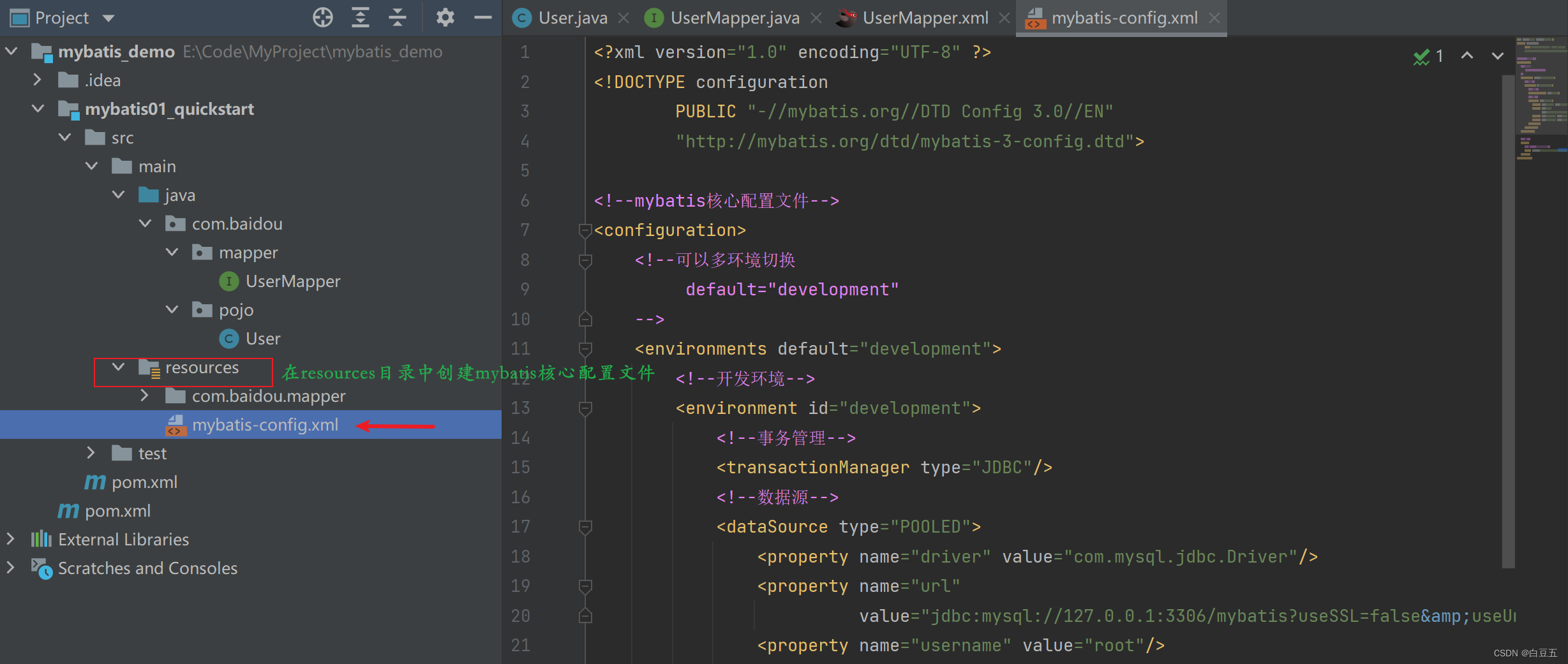The height and width of the screenshot is (664, 1568).
Task: Click the Scratches and Consoles icon
Action: point(41,568)
